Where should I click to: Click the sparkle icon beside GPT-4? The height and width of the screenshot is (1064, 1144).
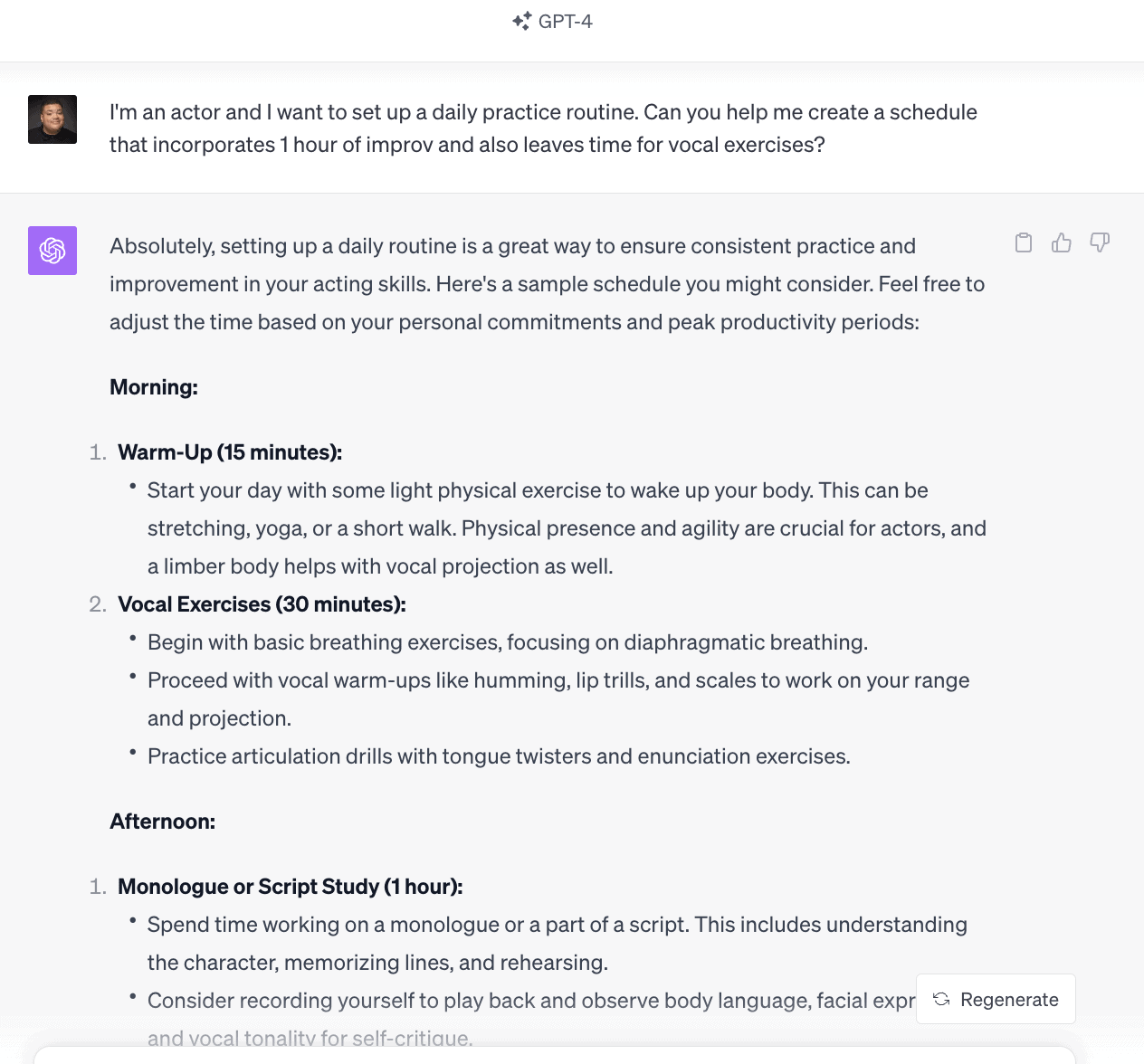click(521, 22)
